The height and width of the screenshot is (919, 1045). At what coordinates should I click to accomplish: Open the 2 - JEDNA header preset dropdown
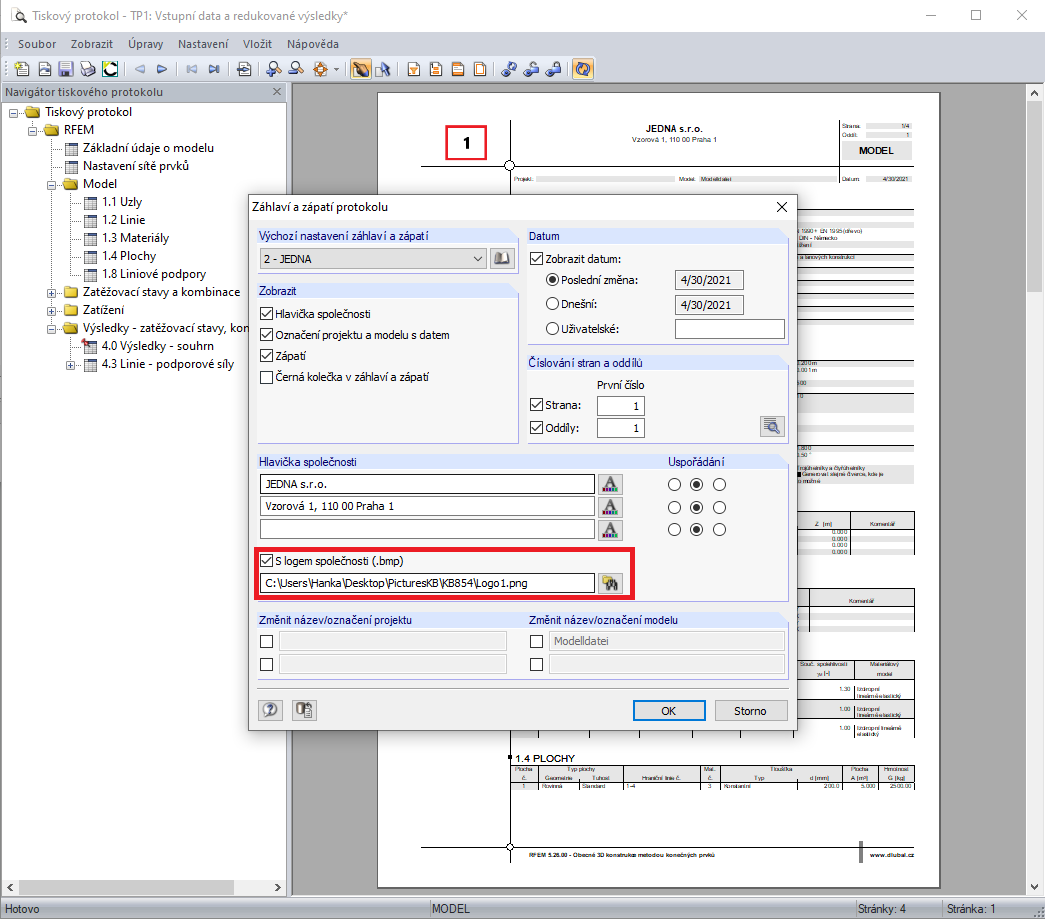(373, 259)
